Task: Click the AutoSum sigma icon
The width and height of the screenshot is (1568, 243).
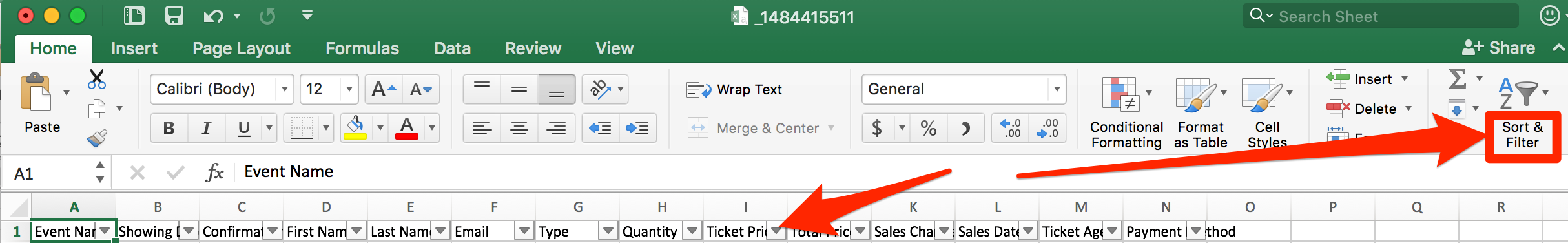Action: tap(1458, 79)
